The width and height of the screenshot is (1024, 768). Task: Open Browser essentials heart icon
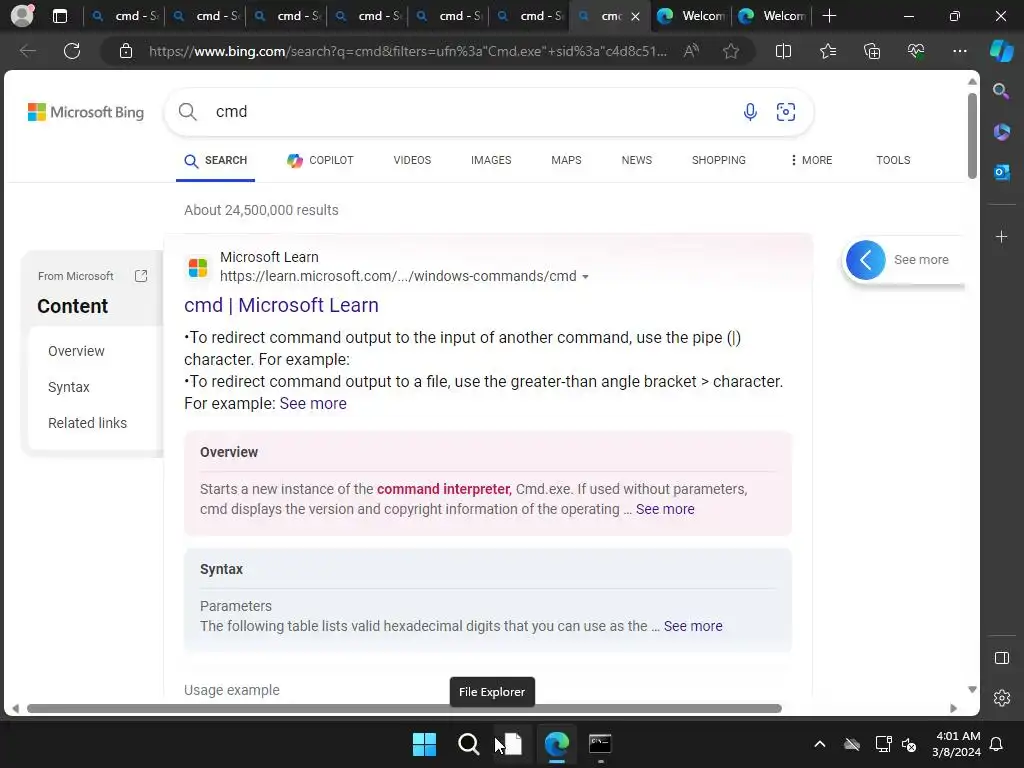tap(916, 51)
